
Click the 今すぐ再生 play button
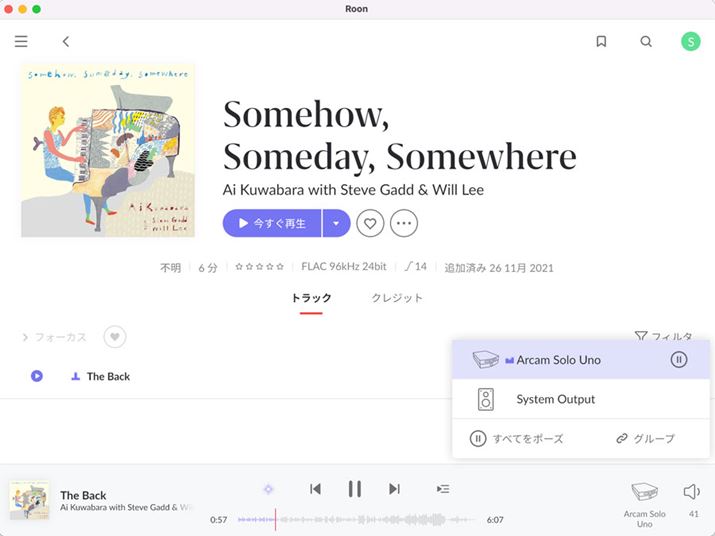[x=272, y=223]
